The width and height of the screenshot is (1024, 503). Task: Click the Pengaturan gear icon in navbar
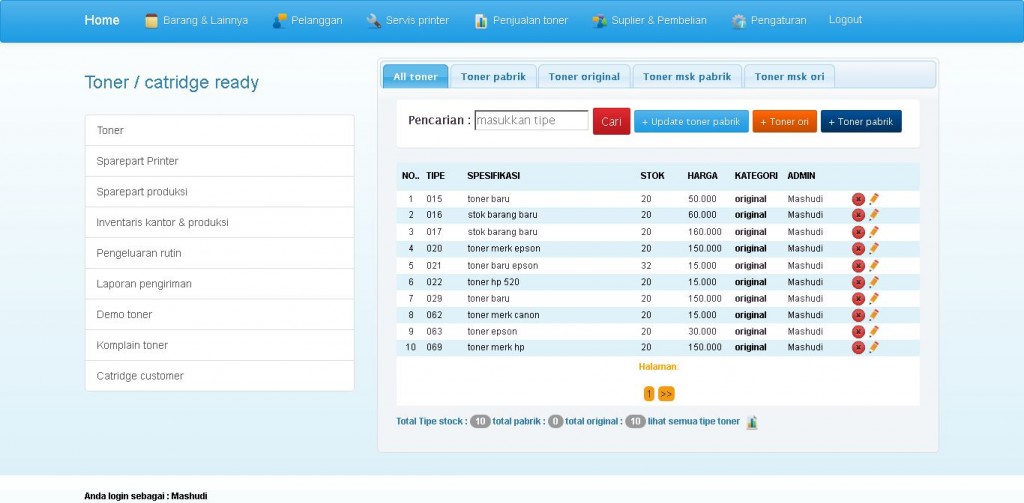tap(738, 21)
